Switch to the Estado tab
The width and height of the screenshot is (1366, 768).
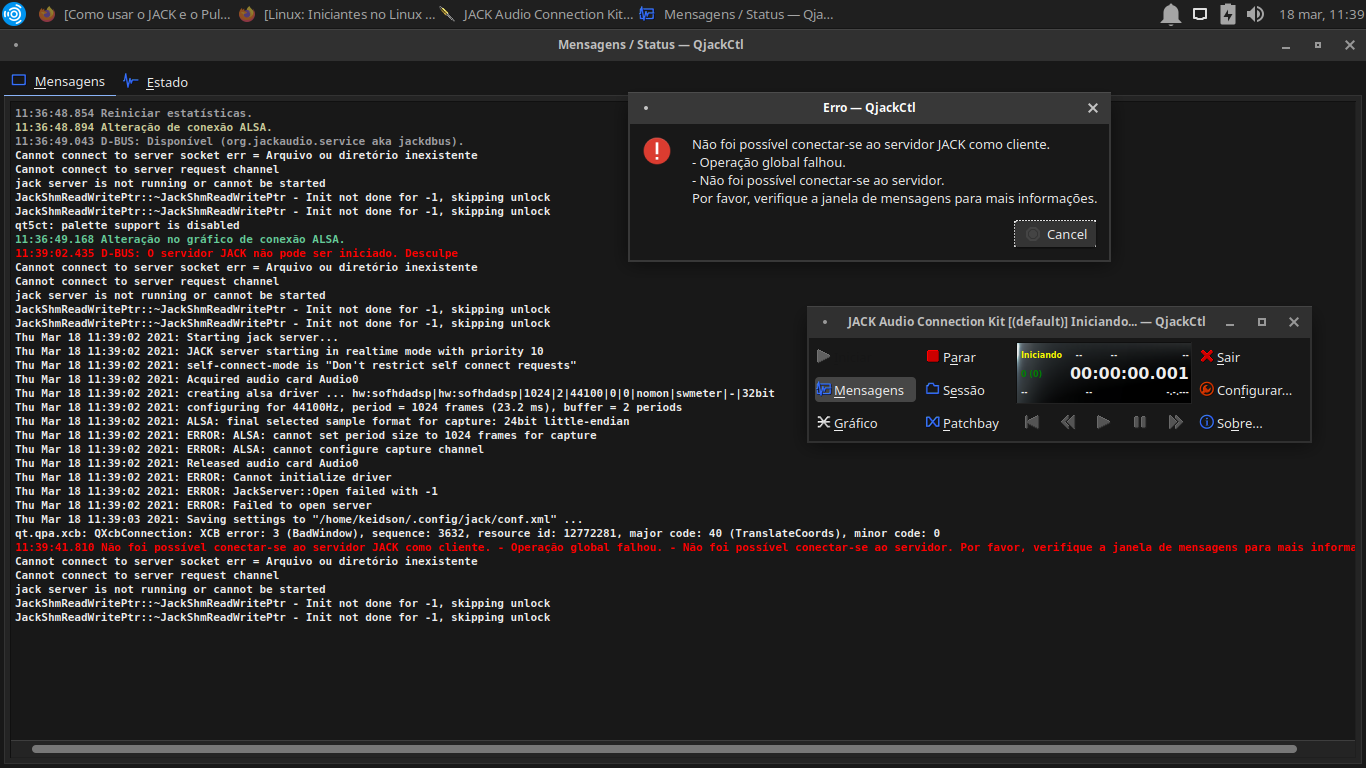click(155, 82)
